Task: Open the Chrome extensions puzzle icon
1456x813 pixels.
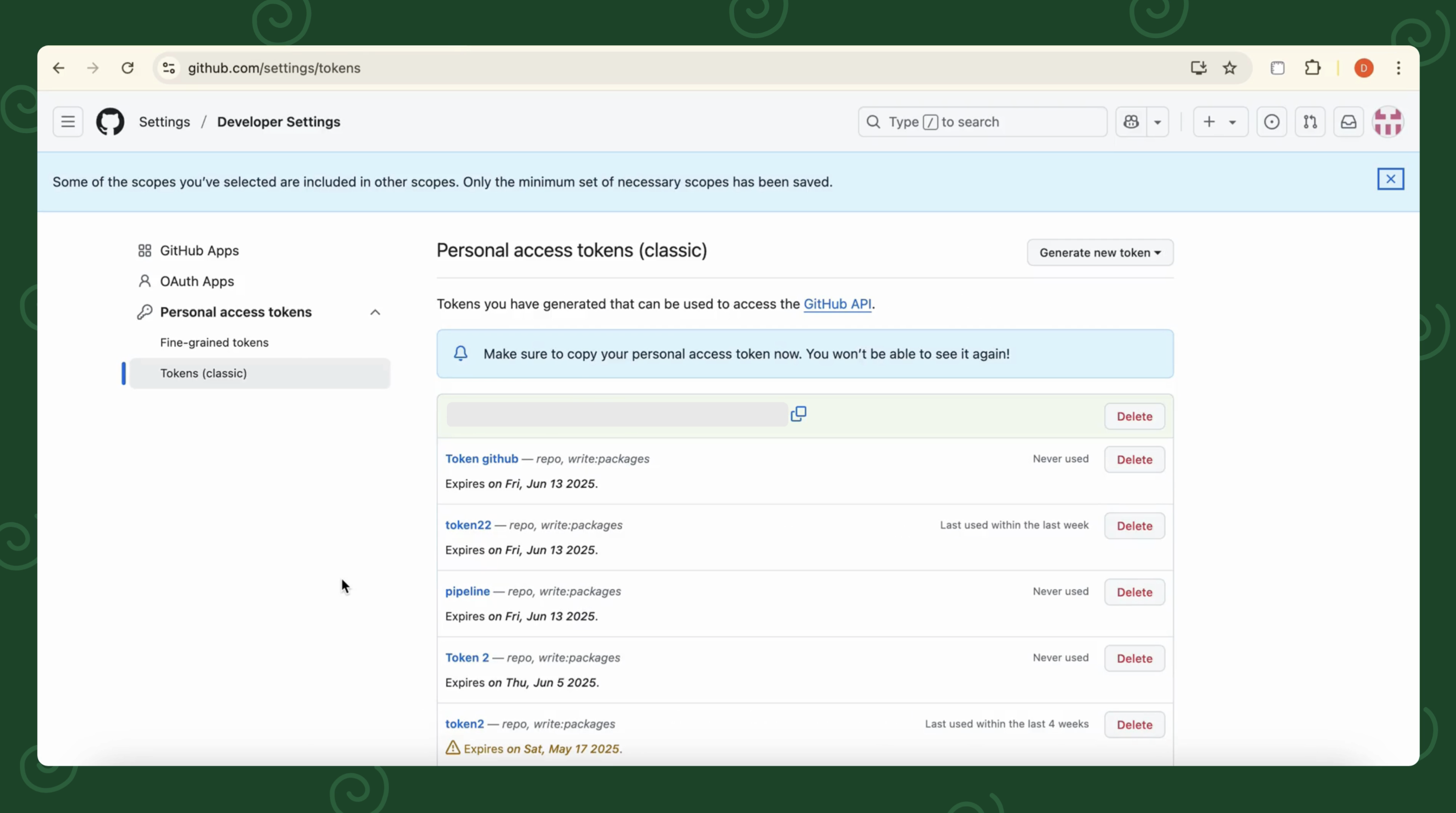Action: 1313,68
